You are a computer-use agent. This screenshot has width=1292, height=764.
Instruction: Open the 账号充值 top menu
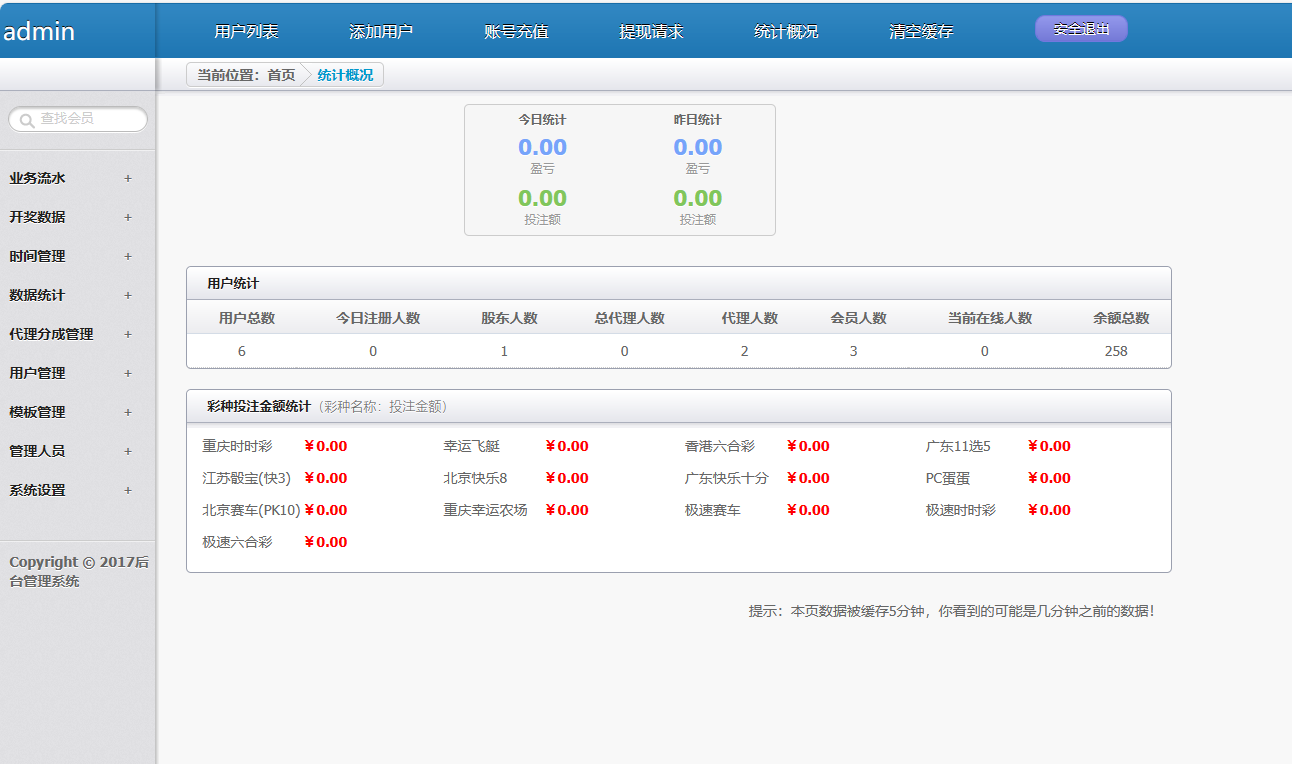pos(516,31)
